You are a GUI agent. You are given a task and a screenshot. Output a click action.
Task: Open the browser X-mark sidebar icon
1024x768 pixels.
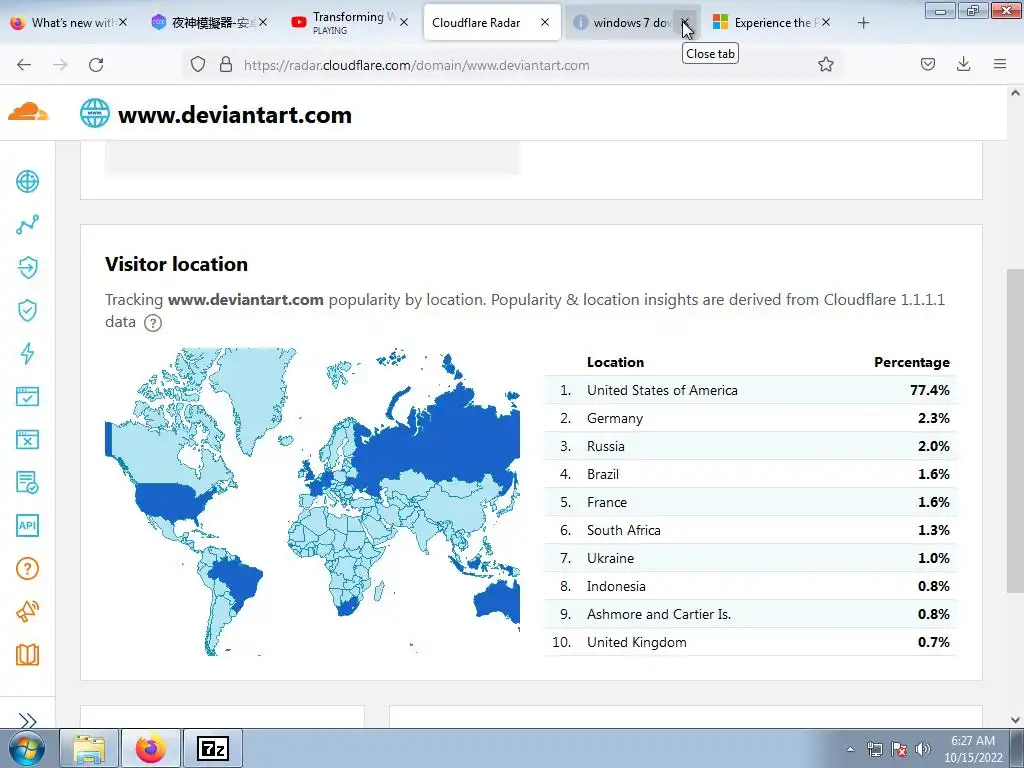(x=27, y=440)
